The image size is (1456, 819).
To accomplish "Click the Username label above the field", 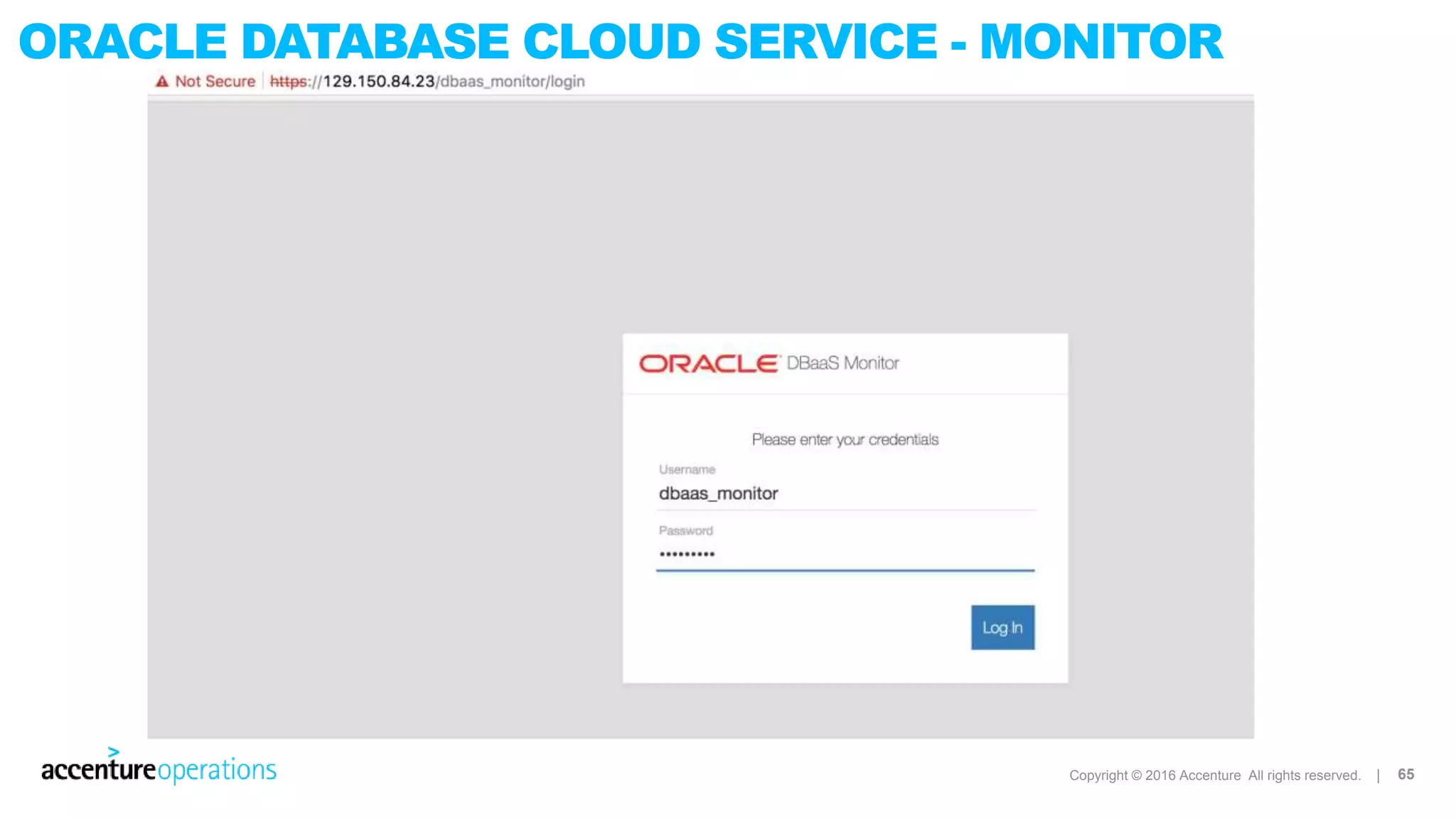I will pos(687,469).
